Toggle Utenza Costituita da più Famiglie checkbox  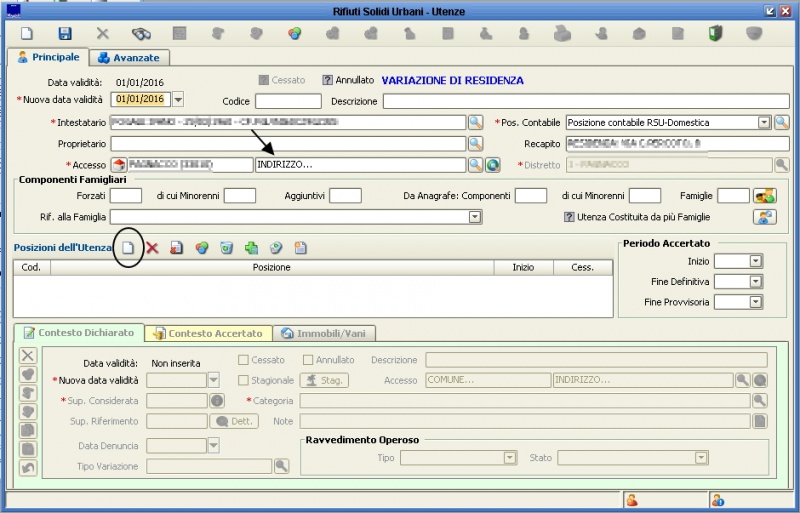coord(569,216)
